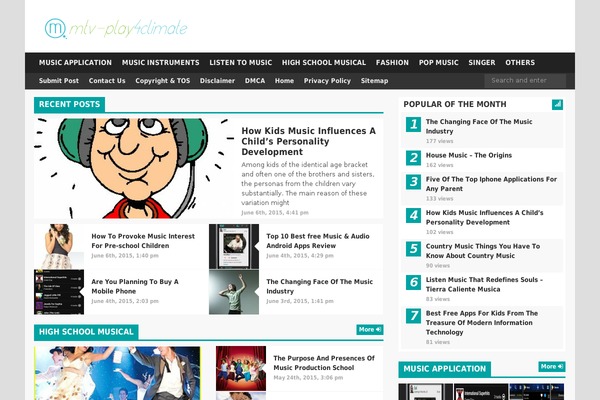Open Copyright & TOS page
Viewport: 600px width, 400px height.
coord(163,81)
